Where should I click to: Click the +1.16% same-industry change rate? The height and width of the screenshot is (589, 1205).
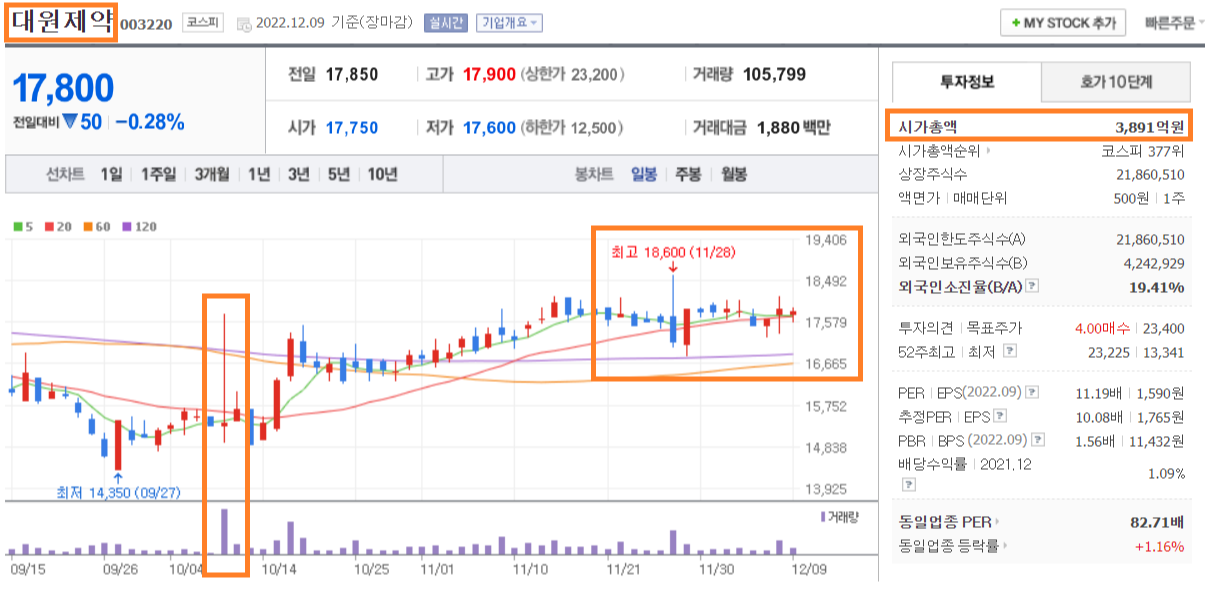(x=1159, y=546)
